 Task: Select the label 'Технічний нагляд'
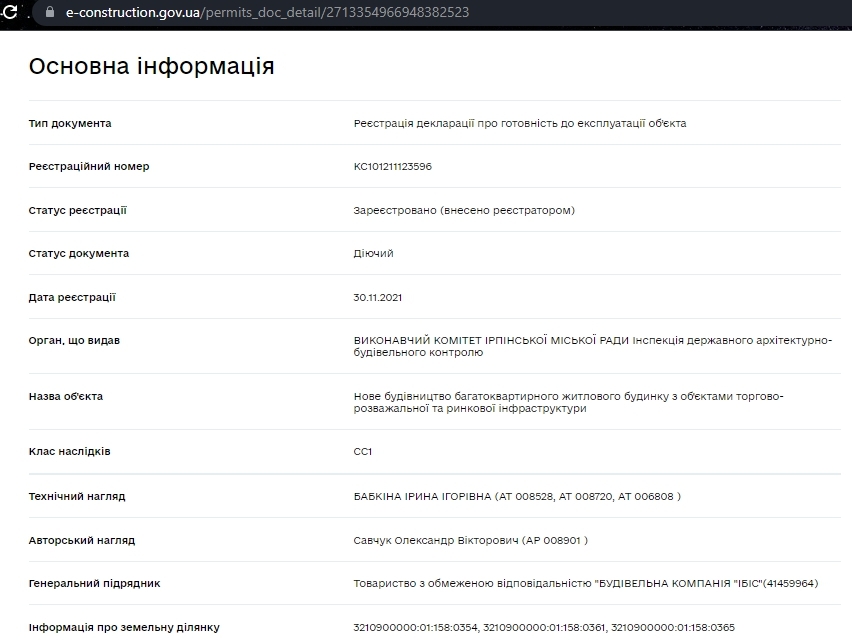click(77, 496)
